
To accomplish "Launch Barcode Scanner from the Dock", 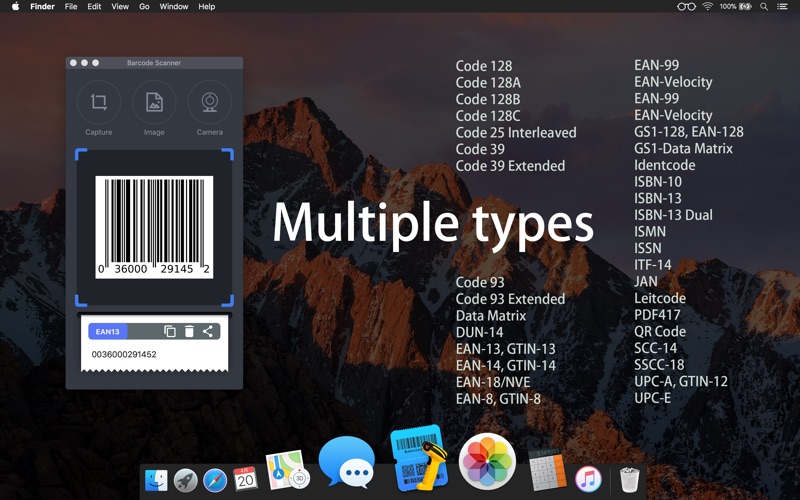I will pyautogui.click(x=417, y=460).
